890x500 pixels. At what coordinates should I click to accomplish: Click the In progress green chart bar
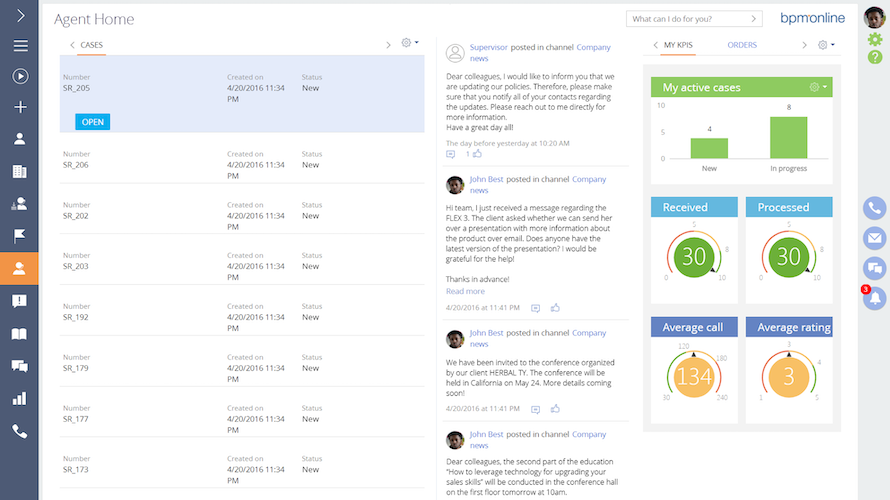(788, 138)
